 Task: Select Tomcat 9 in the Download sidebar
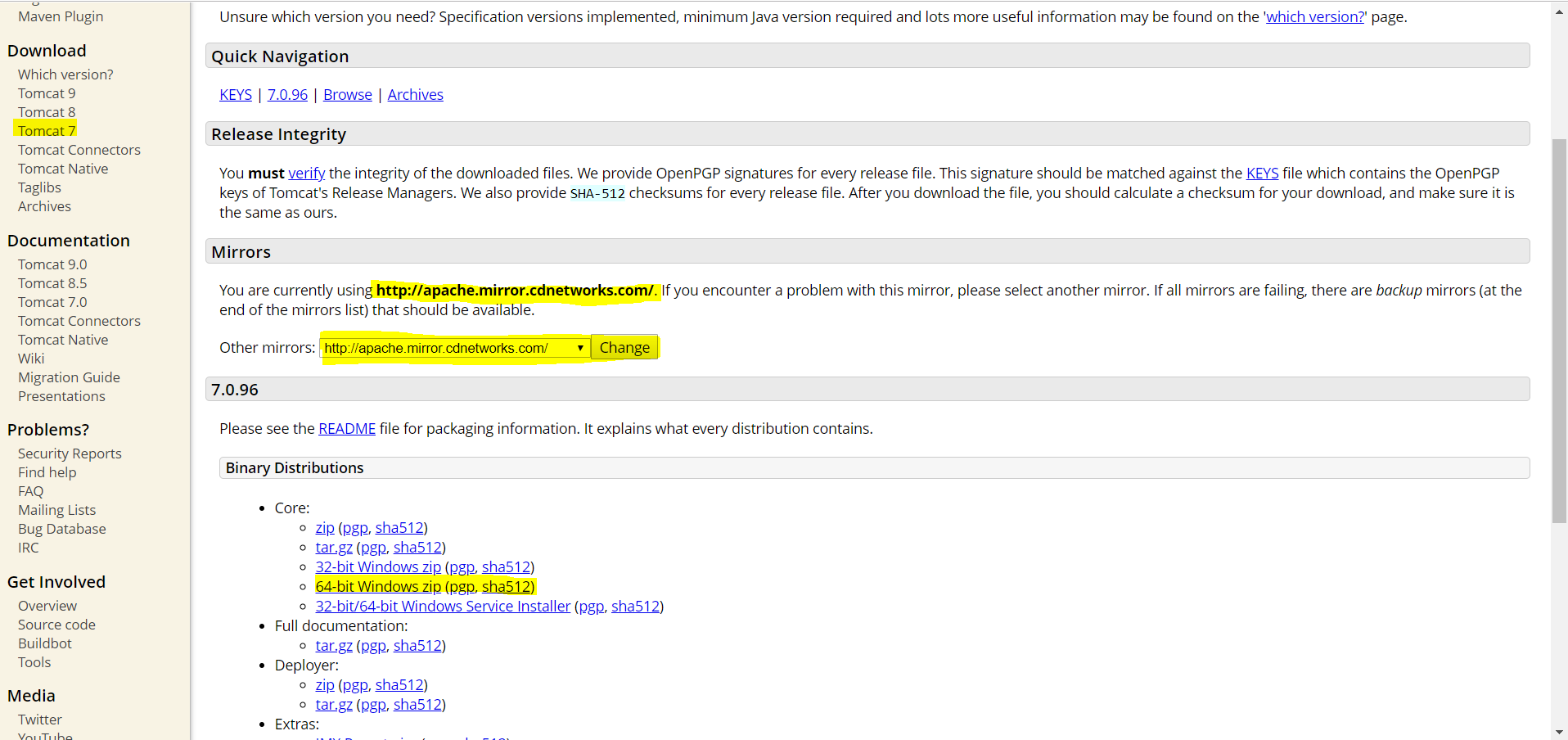[x=47, y=93]
